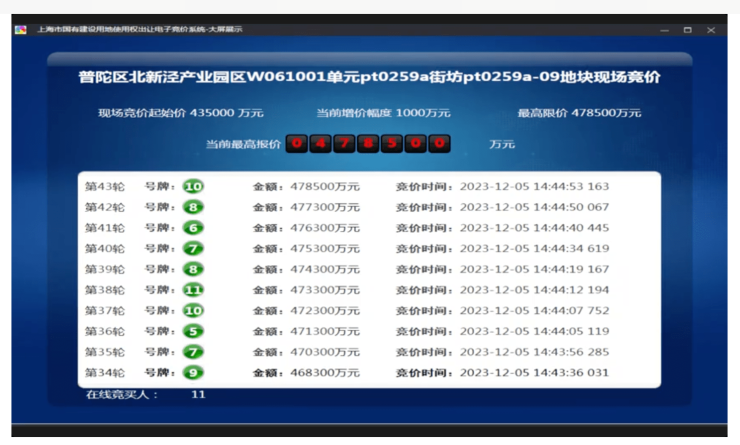
Task: Click the bid time 2023-12-05 14:44:19 167
Action: [x=534, y=270]
